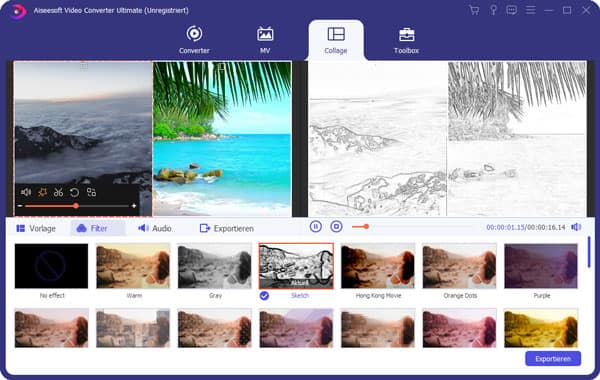
Task: Switch to the Converter tab
Action: point(194,40)
